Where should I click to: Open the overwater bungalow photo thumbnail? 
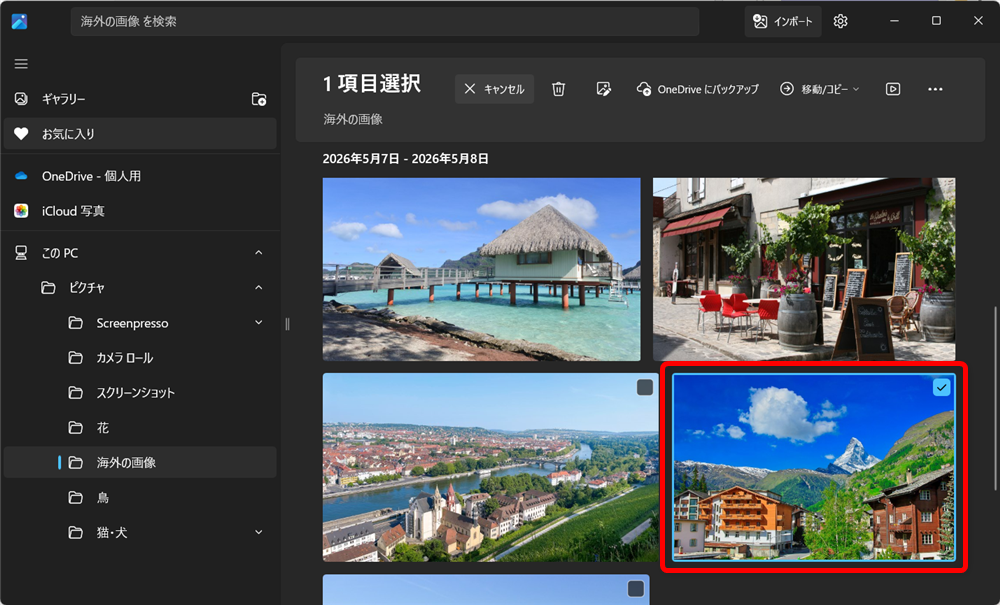(482, 269)
